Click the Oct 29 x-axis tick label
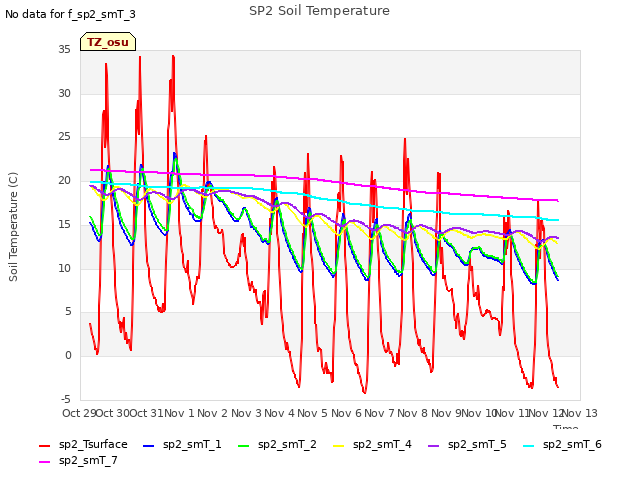The height and width of the screenshot is (480, 640). (x=79, y=413)
